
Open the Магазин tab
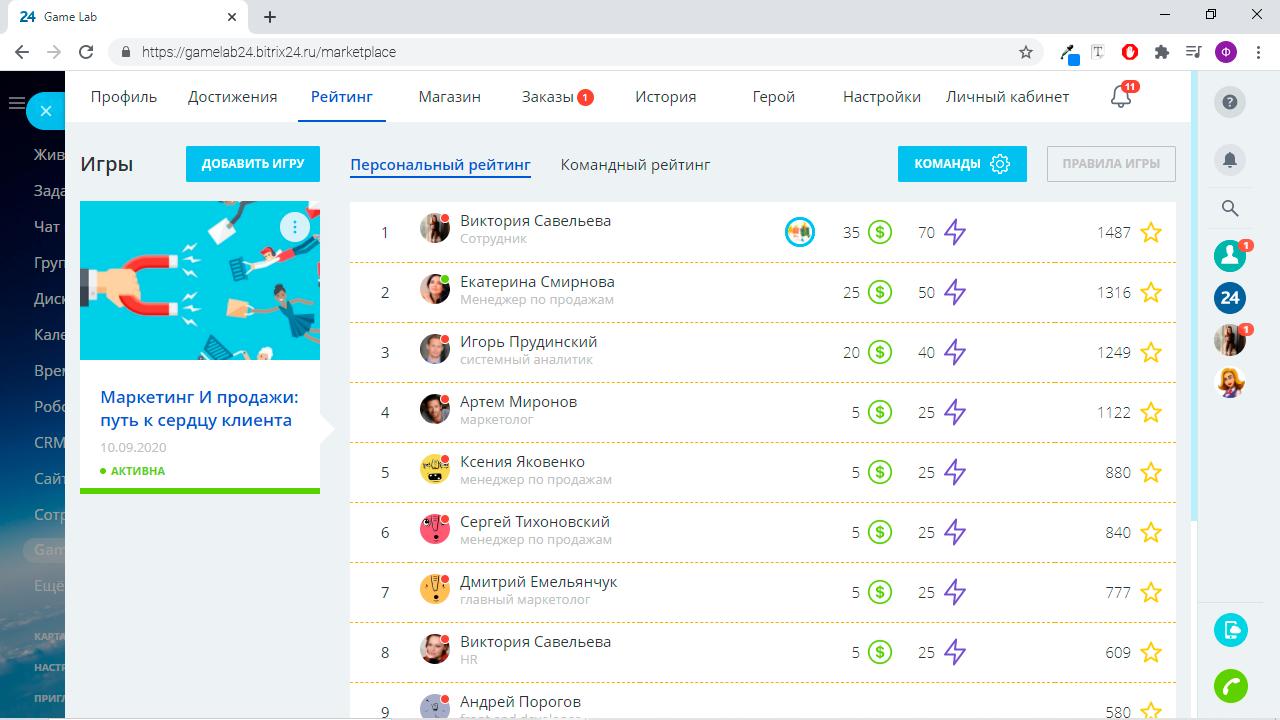tap(450, 97)
